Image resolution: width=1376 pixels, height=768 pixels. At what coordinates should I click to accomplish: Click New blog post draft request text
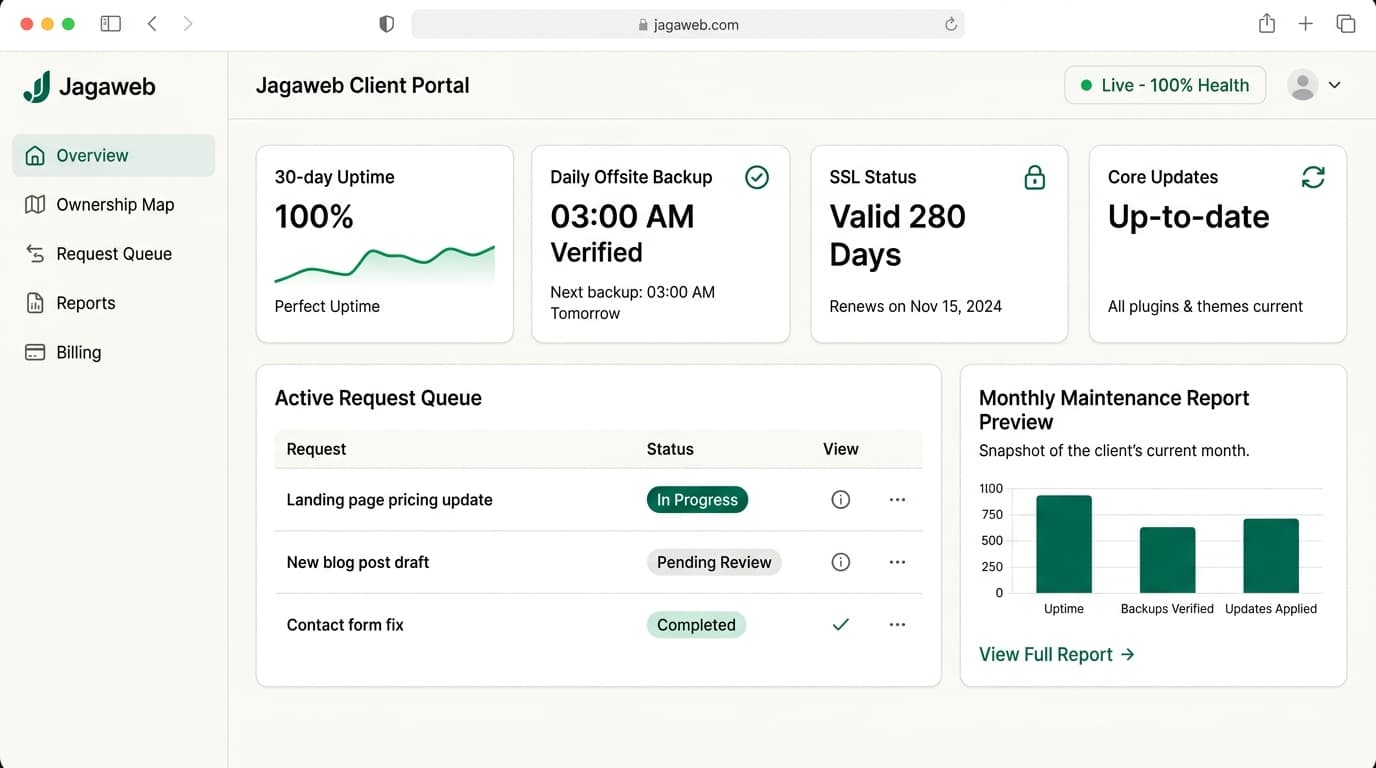tap(358, 562)
